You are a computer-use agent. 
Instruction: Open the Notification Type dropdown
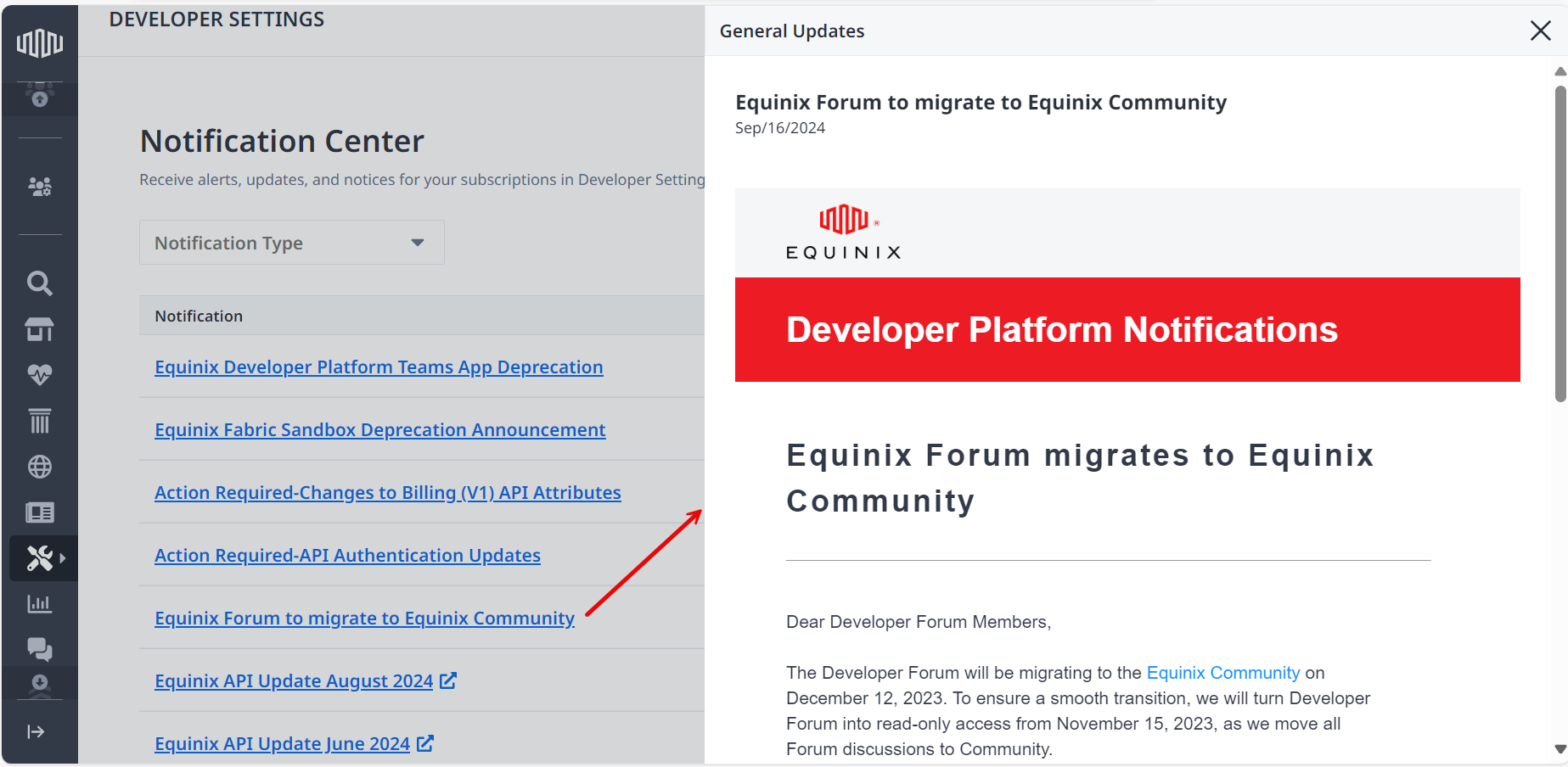pyautogui.click(x=292, y=243)
